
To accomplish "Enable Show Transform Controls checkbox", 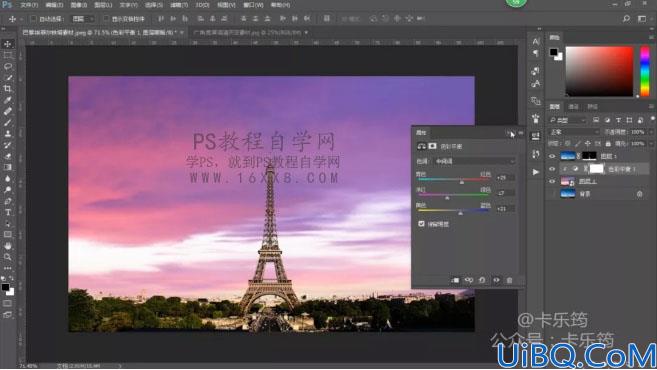I will (106, 19).
